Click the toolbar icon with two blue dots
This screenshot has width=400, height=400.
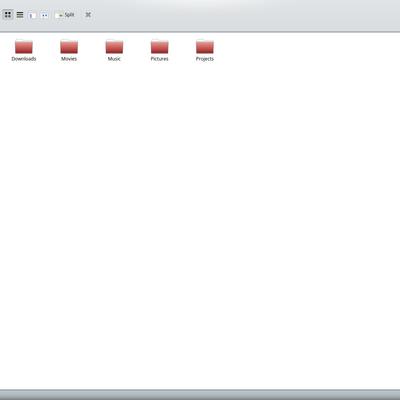click(44, 15)
